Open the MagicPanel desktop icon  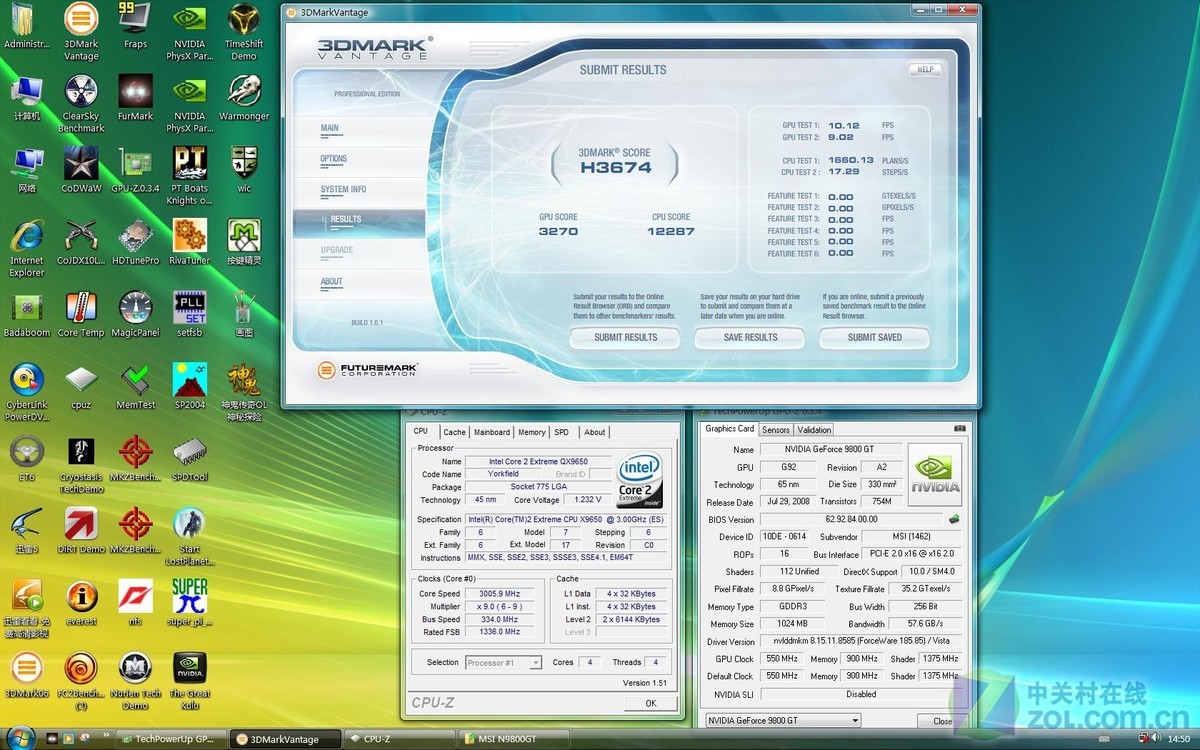[135, 314]
